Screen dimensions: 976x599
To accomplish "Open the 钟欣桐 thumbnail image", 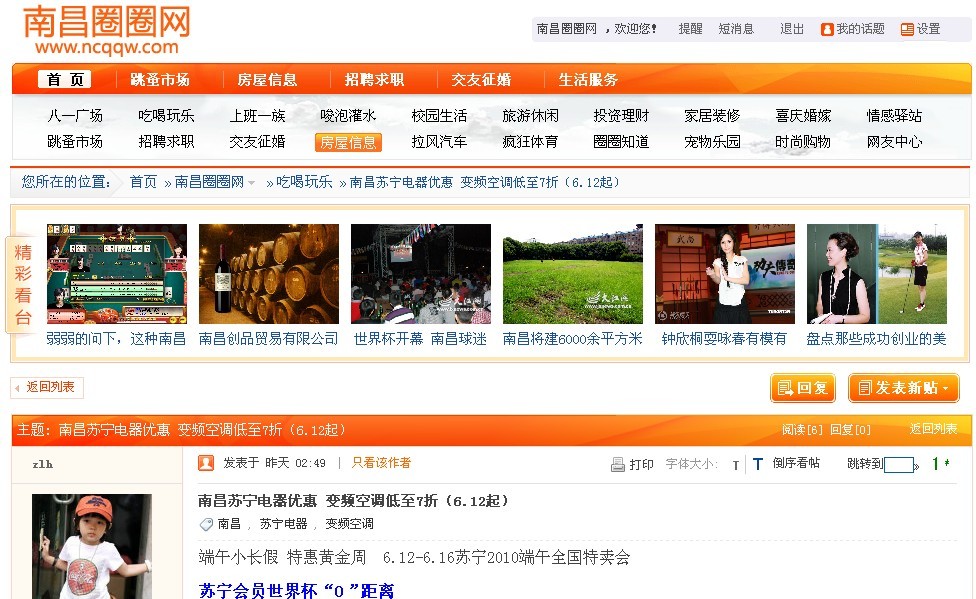I will point(725,274).
